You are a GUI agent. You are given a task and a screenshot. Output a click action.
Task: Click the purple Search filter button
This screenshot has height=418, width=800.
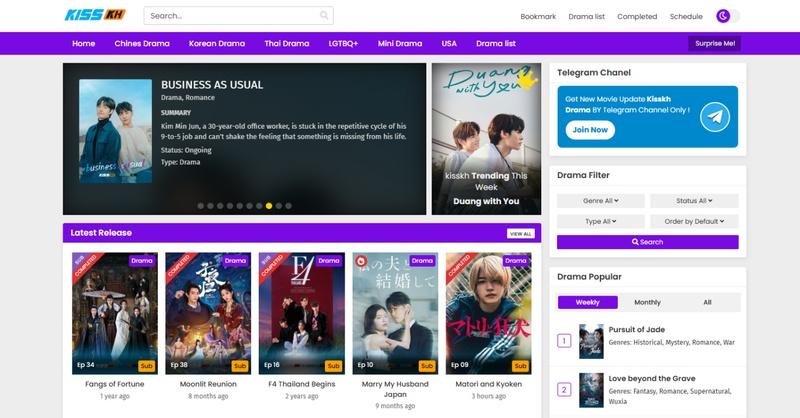[x=647, y=242]
